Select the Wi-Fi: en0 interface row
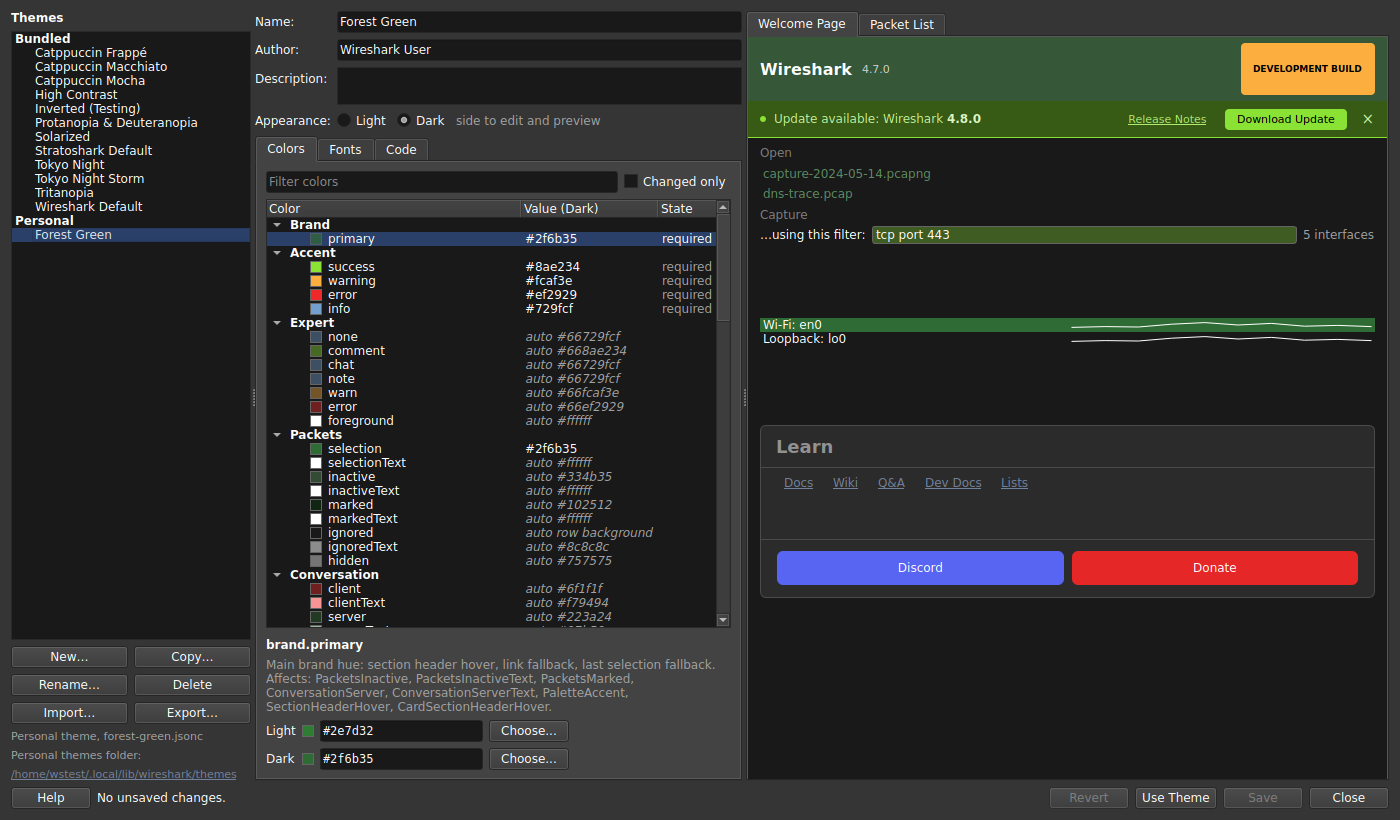Screen dimensions: 1400x820 point(1067,325)
